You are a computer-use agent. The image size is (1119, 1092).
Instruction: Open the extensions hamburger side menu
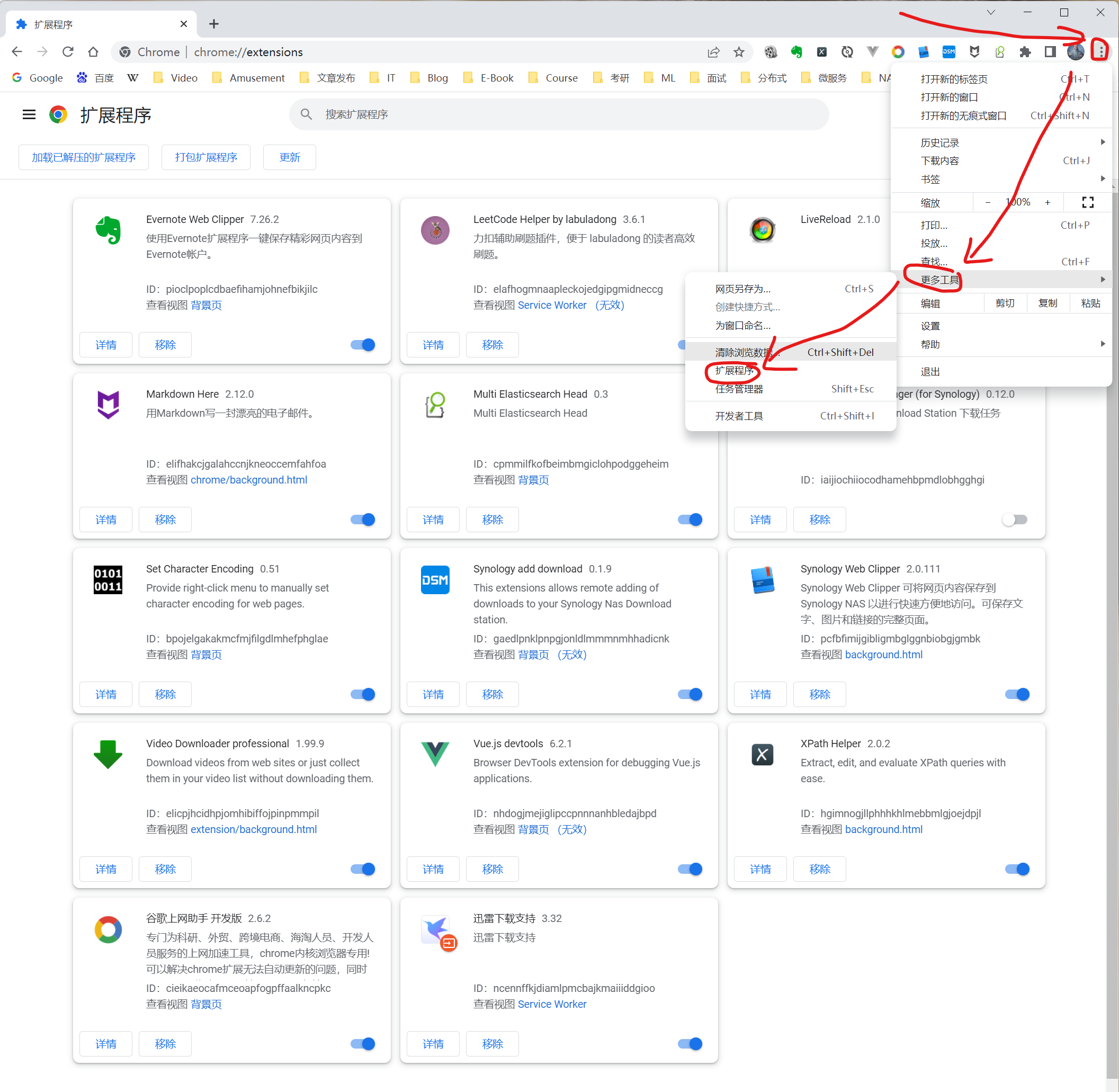(x=29, y=115)
